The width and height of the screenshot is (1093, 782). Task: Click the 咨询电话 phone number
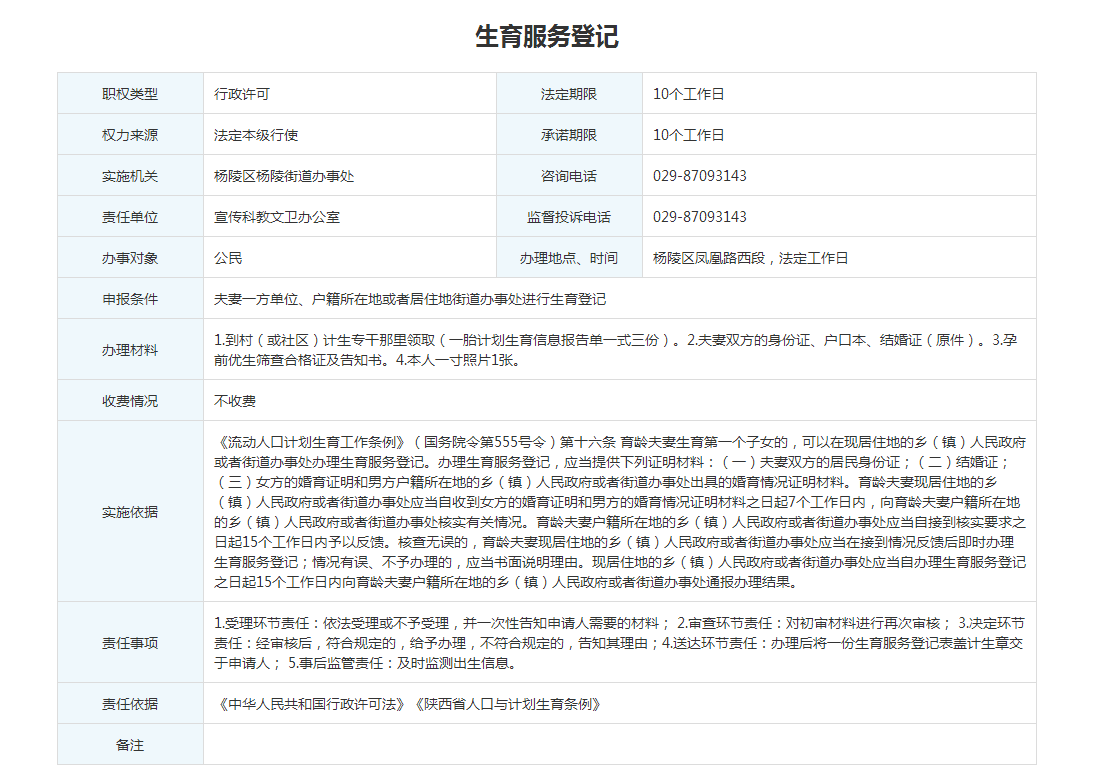[x=700, y=176]
